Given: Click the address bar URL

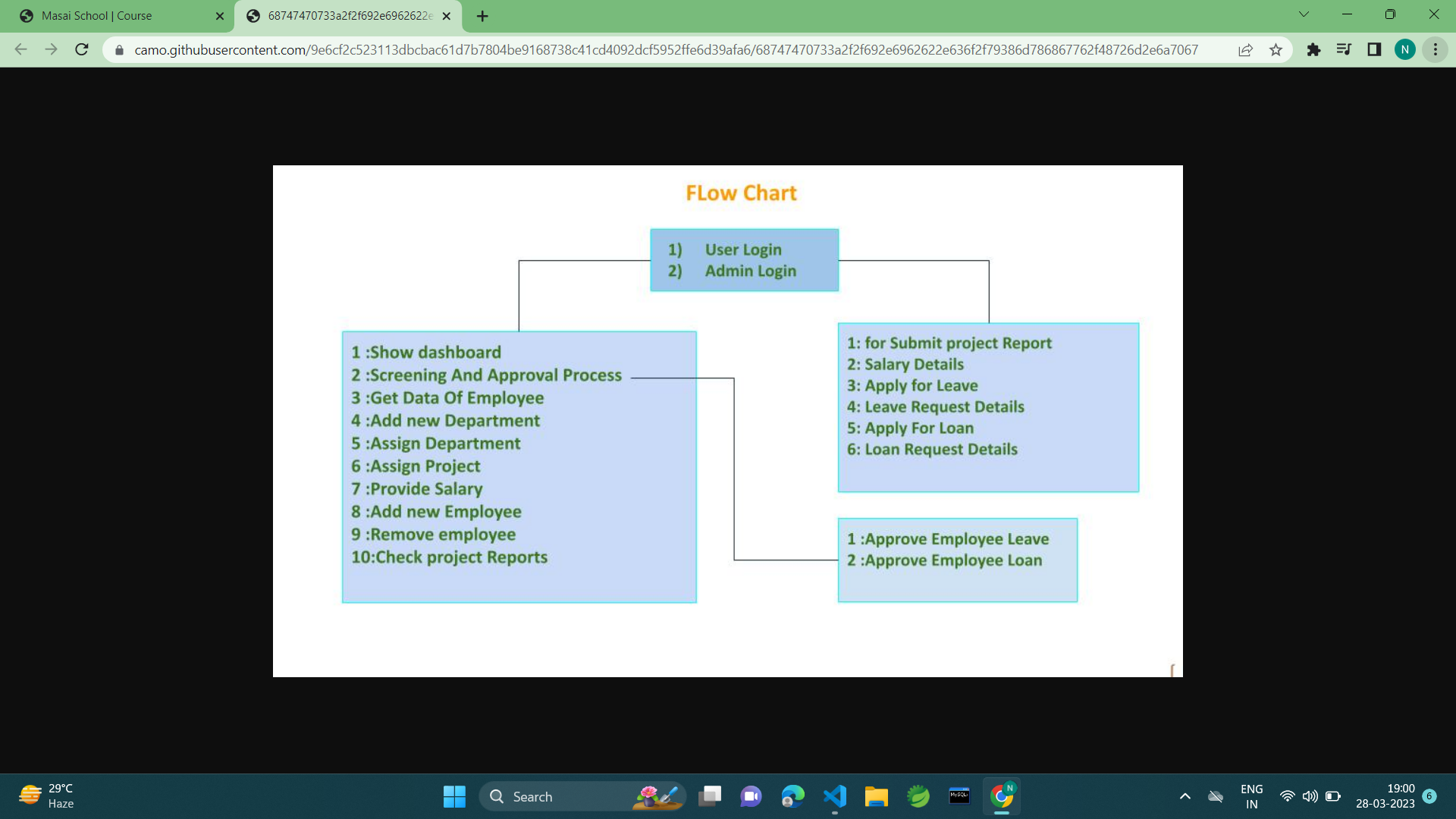Looking at the screenshot, I should tap(666, 50).
